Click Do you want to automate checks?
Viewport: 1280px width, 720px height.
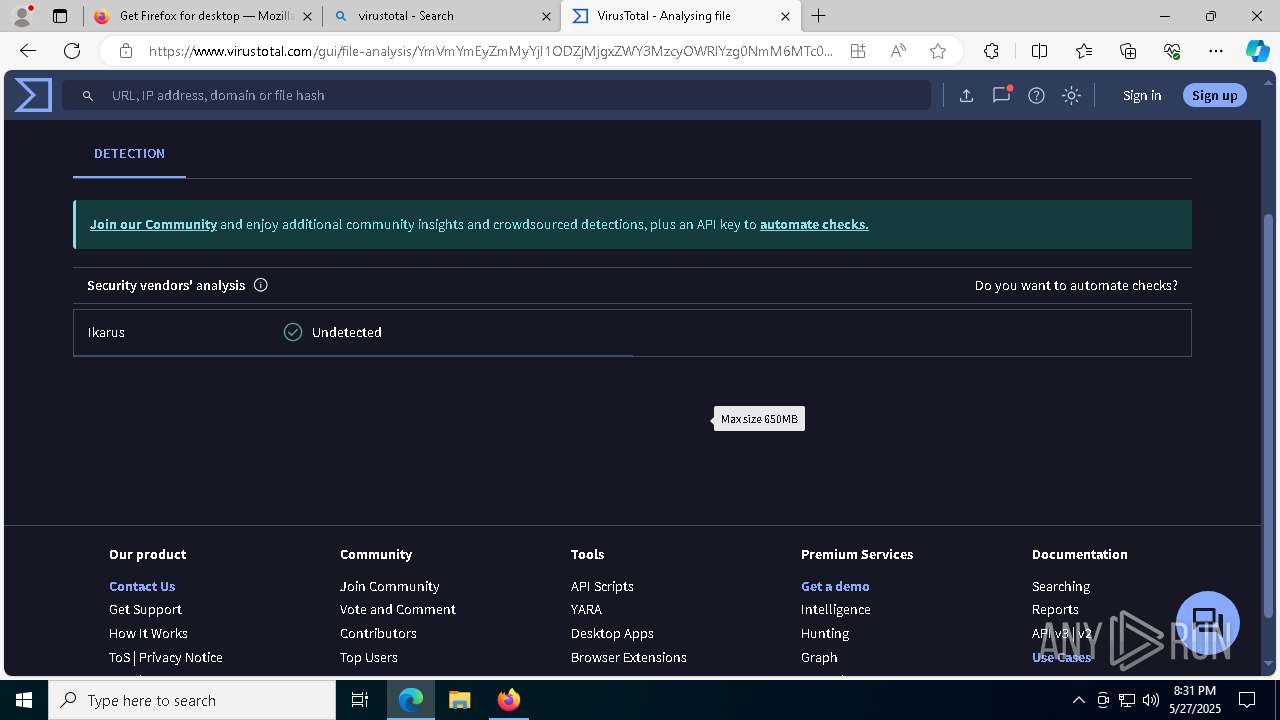(1076, 285)
